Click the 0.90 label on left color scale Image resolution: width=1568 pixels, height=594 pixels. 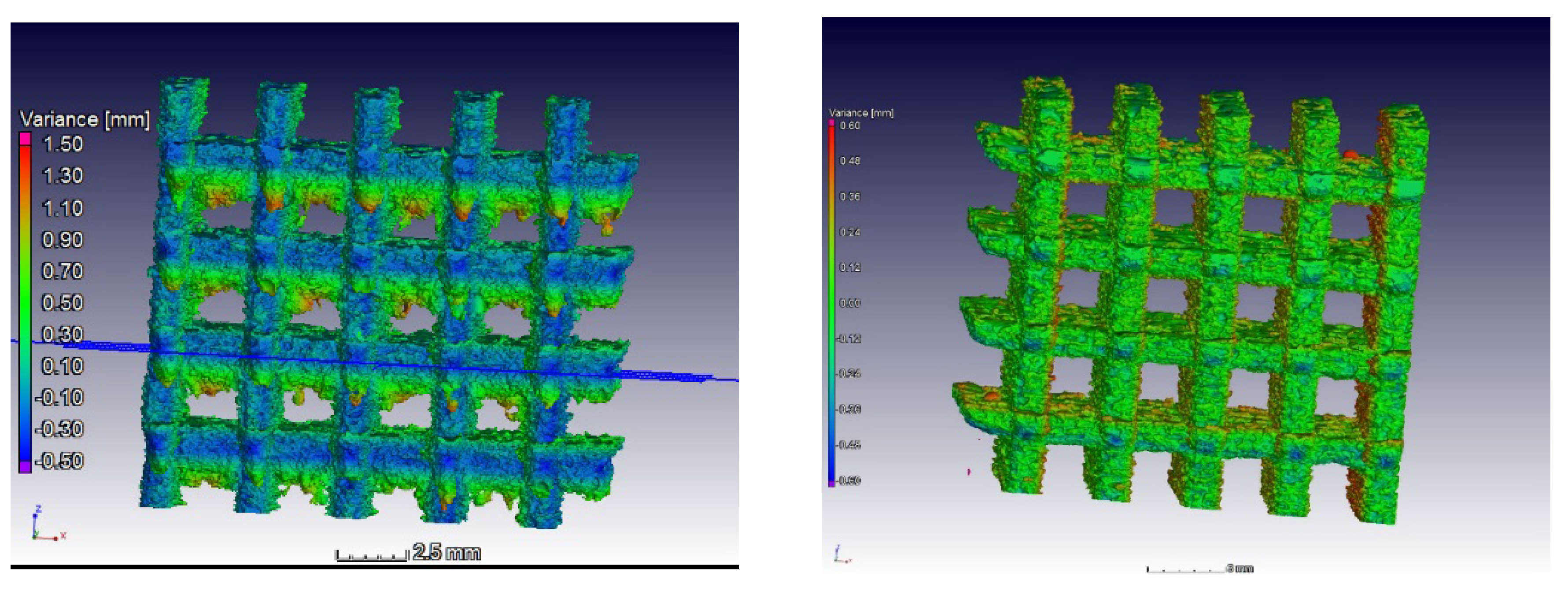pyautogui.click(x=62, y=240)
